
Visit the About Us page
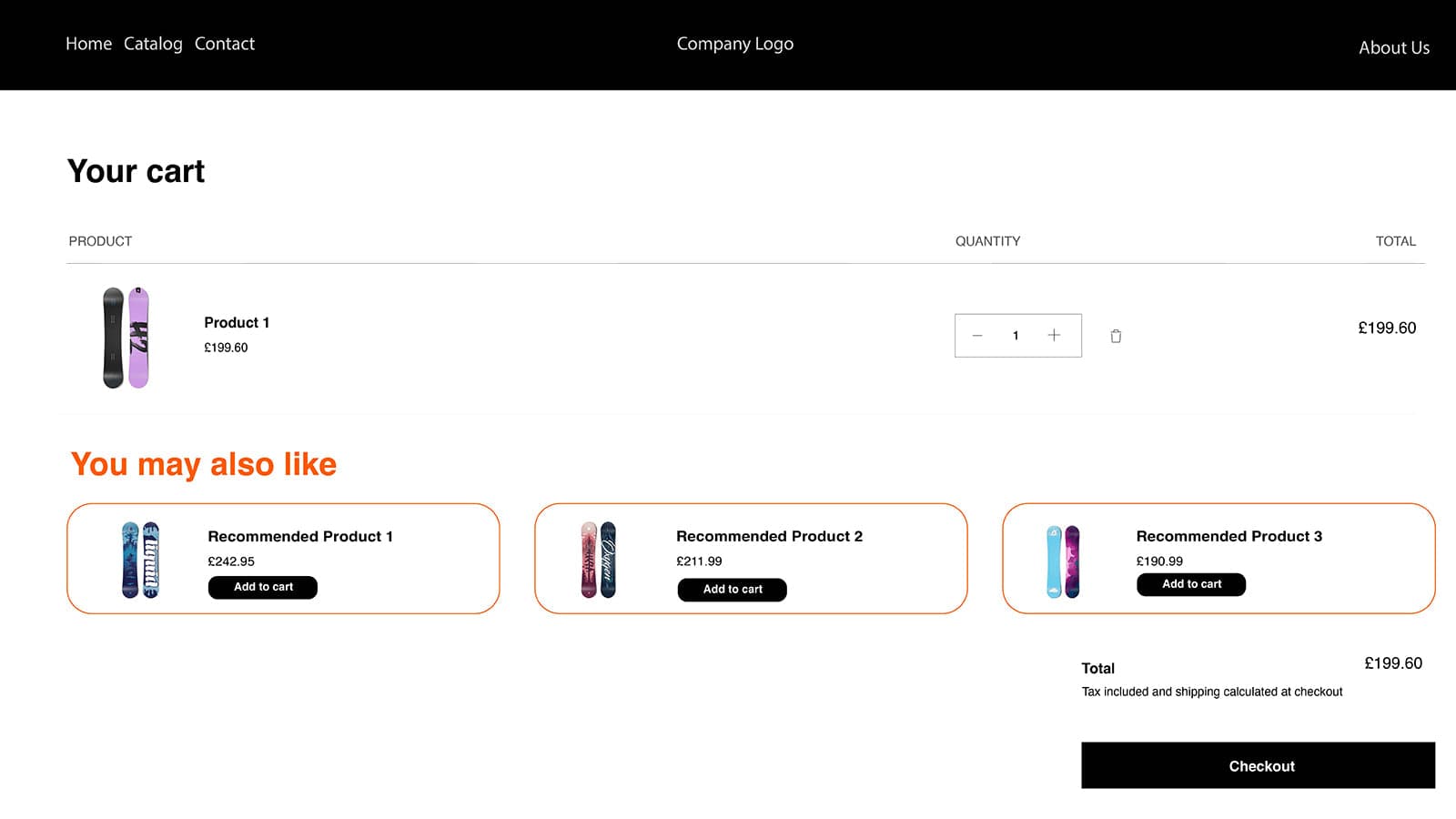[1394, 47]
